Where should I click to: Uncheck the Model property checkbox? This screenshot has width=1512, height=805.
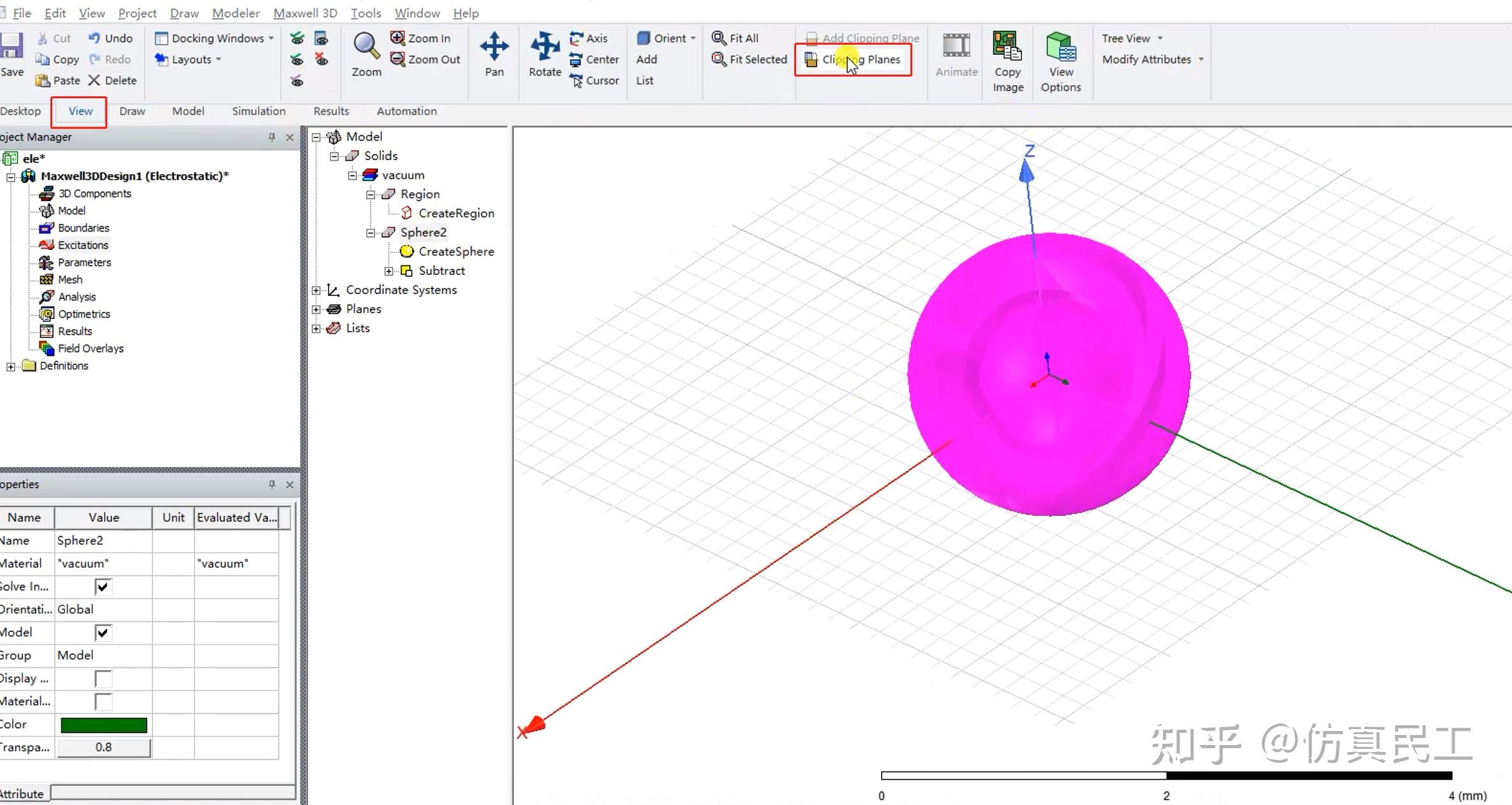point(102,632)
